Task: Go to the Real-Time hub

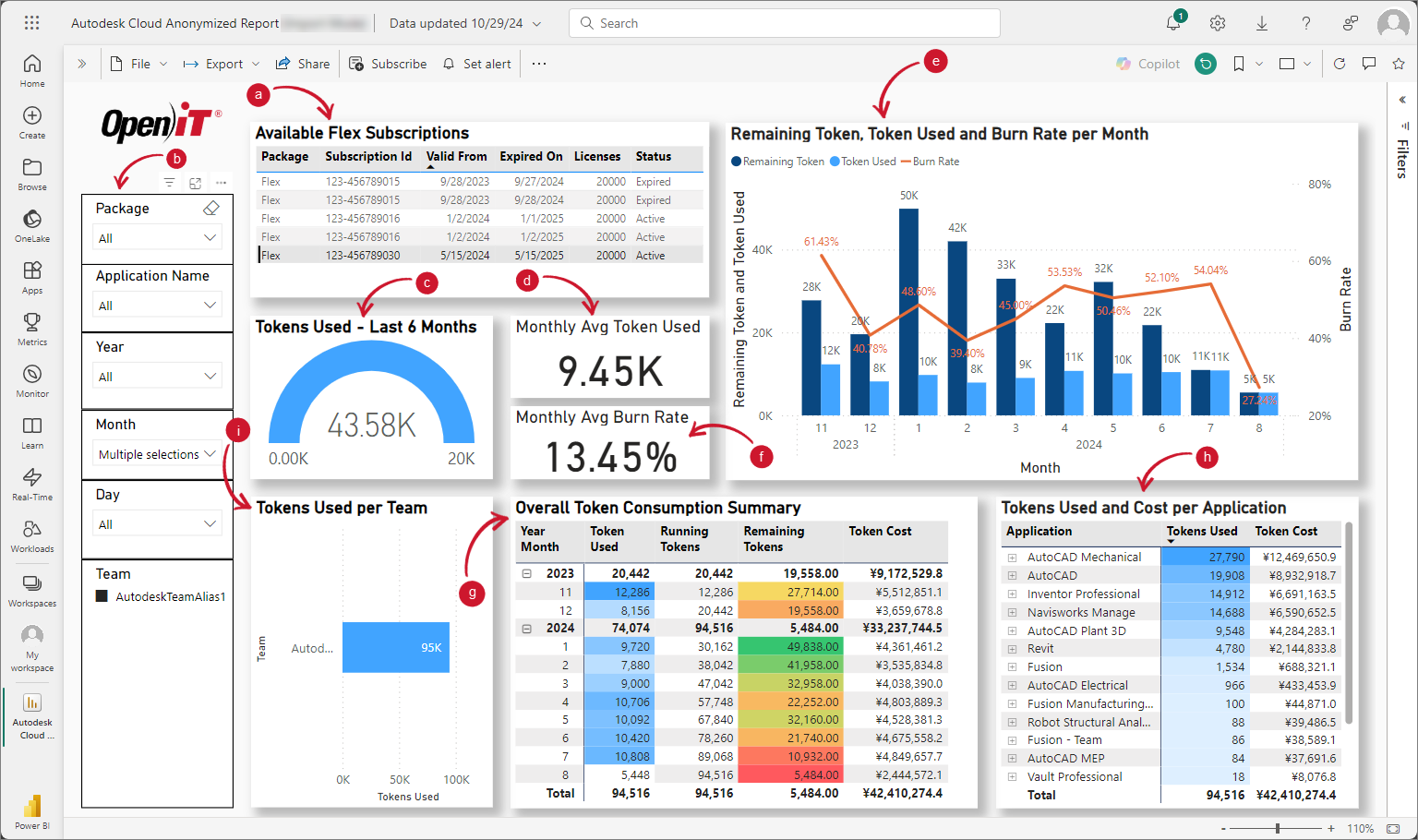Action: coord(32,484)
